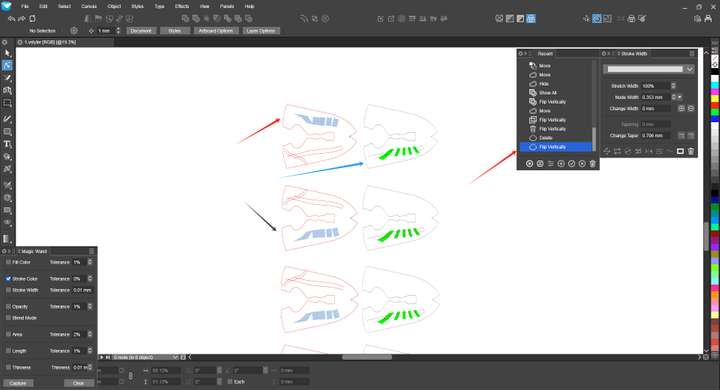This screenshot has height=390, width=720.
Task: Enable the Fill Color checkbox
Action: tap(8, 262)
